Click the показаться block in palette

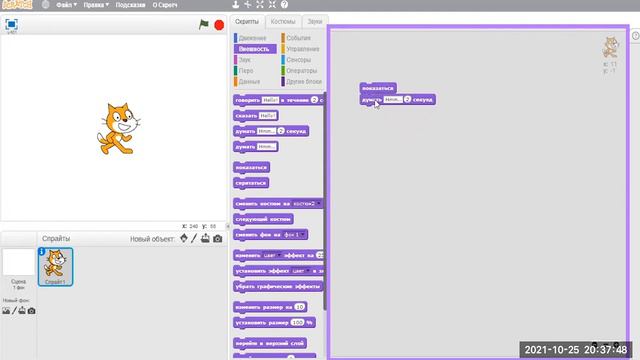coord(251,167)
